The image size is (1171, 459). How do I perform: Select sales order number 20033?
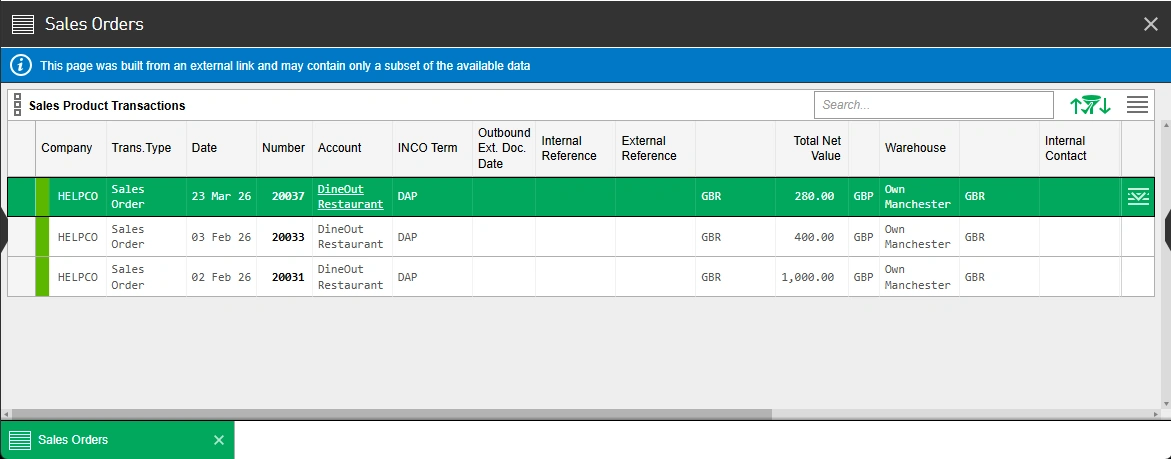tap(288, 237)
